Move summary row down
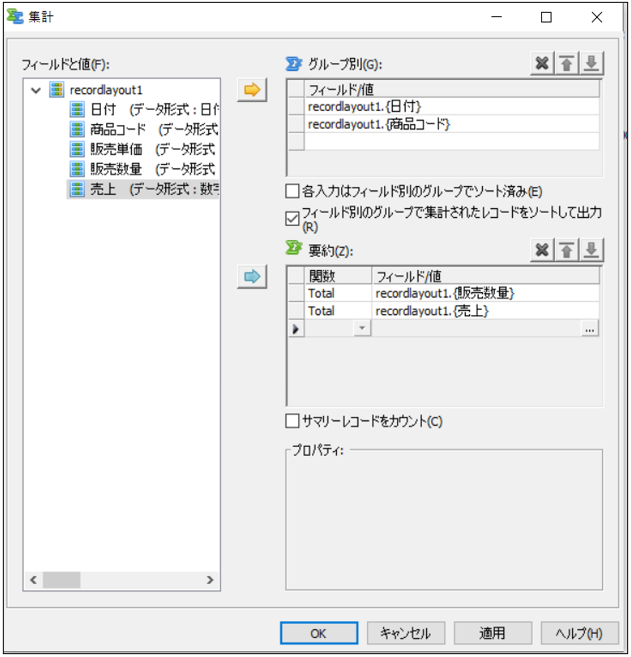This screenshot has width=631, height=657. pyautogui.click(x=591, y=250)
